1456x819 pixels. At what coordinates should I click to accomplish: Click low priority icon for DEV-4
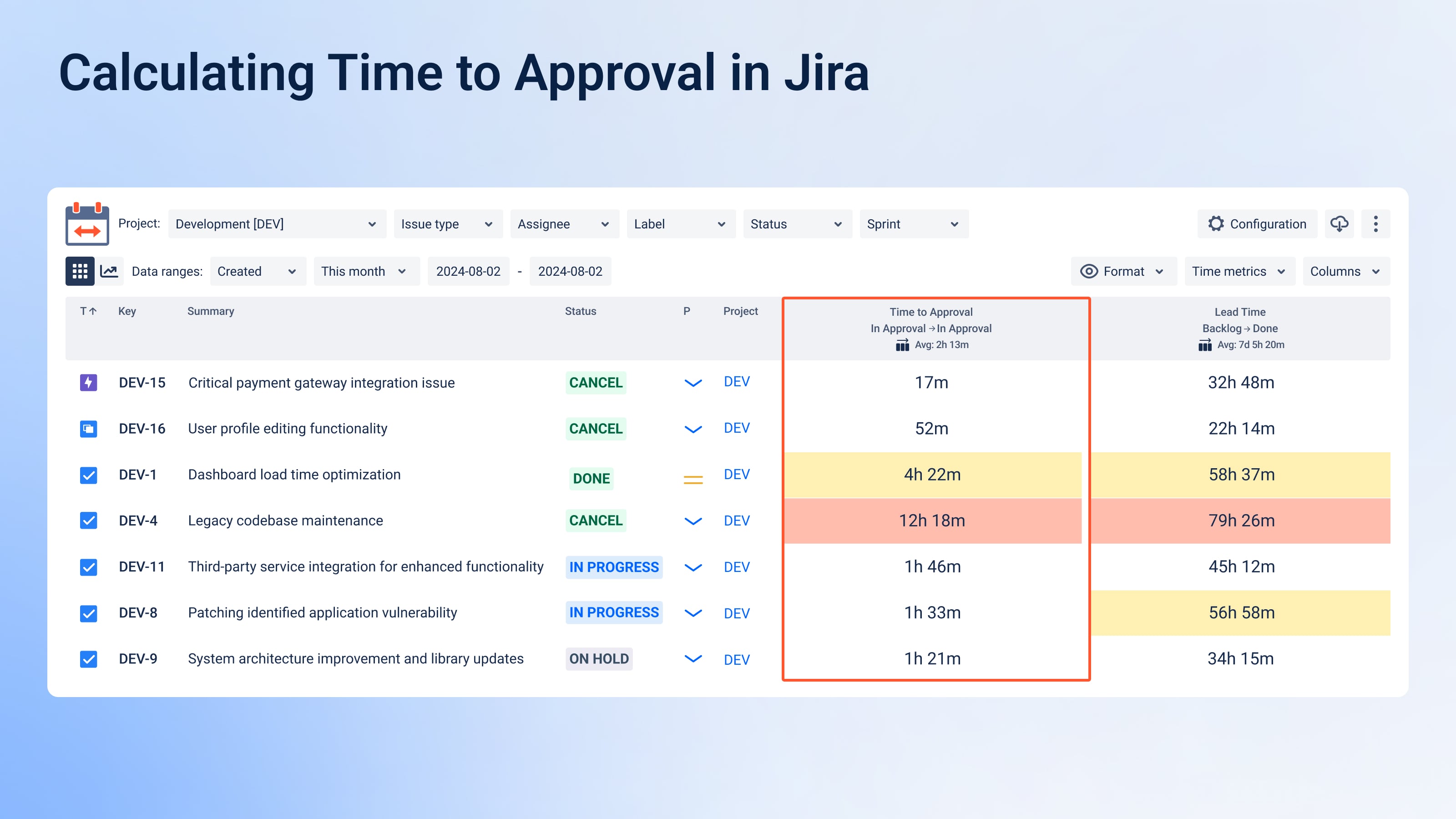point(693,521)
